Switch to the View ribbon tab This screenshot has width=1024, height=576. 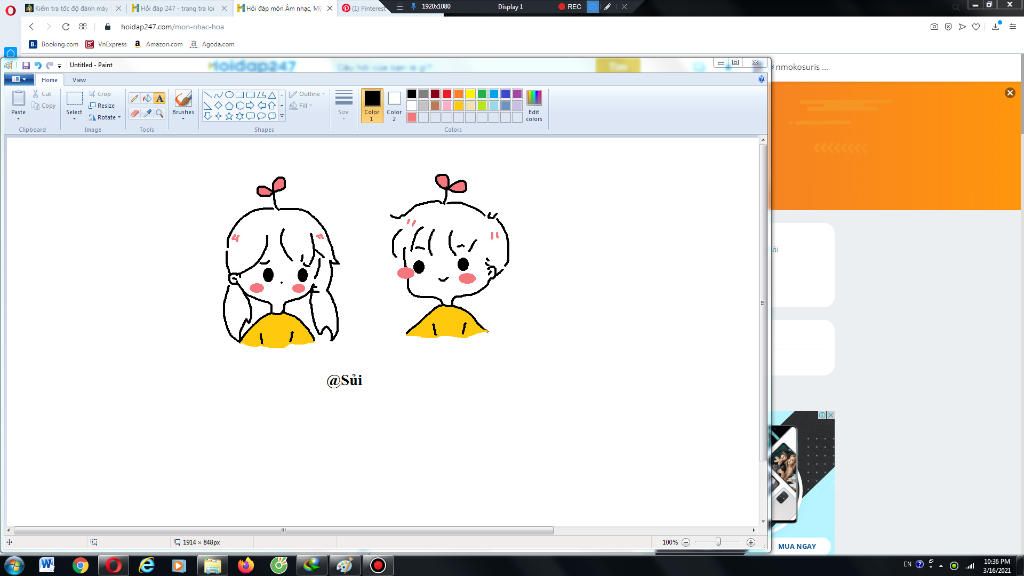[79, 80]
